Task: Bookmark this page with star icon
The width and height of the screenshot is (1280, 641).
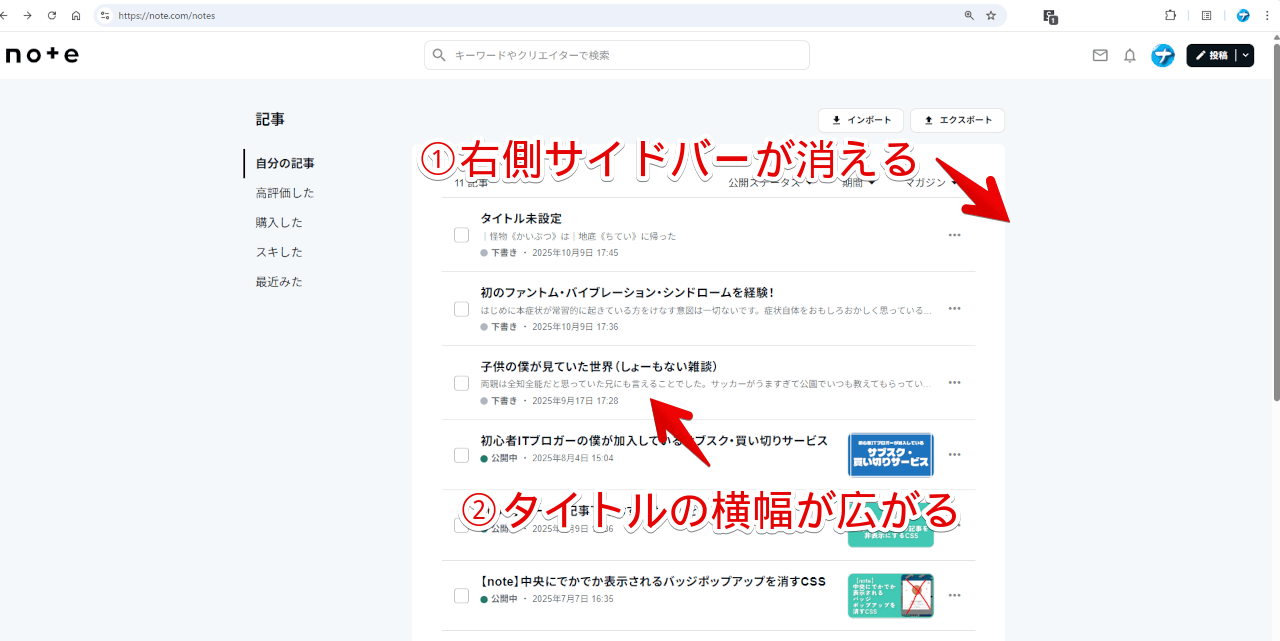Action: pyautogui.click(x=991, y=16)
